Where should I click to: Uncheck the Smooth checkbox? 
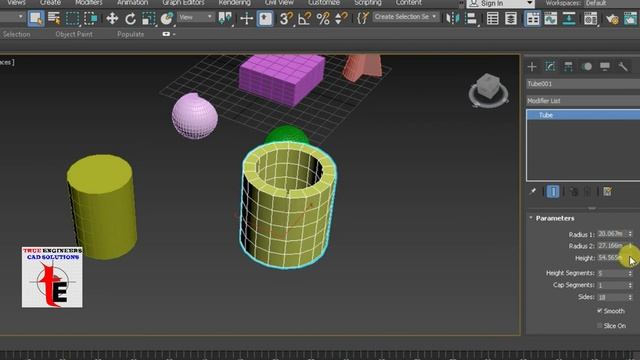coord(600,311)
